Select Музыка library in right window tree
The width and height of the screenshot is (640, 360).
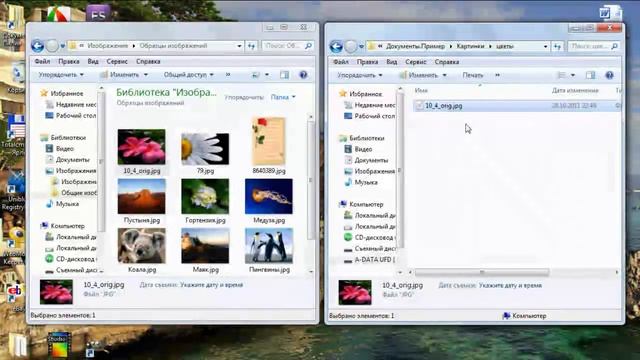pos(365,182)
